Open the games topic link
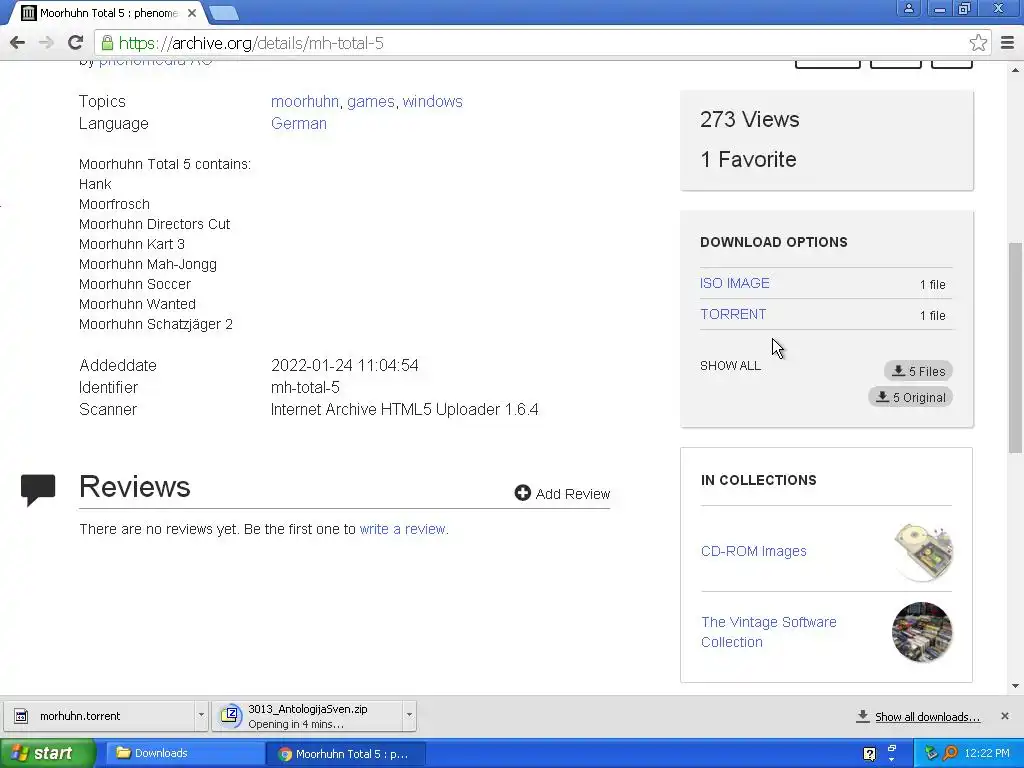Viewport: 1024px width, 768px height. point(370,101)
